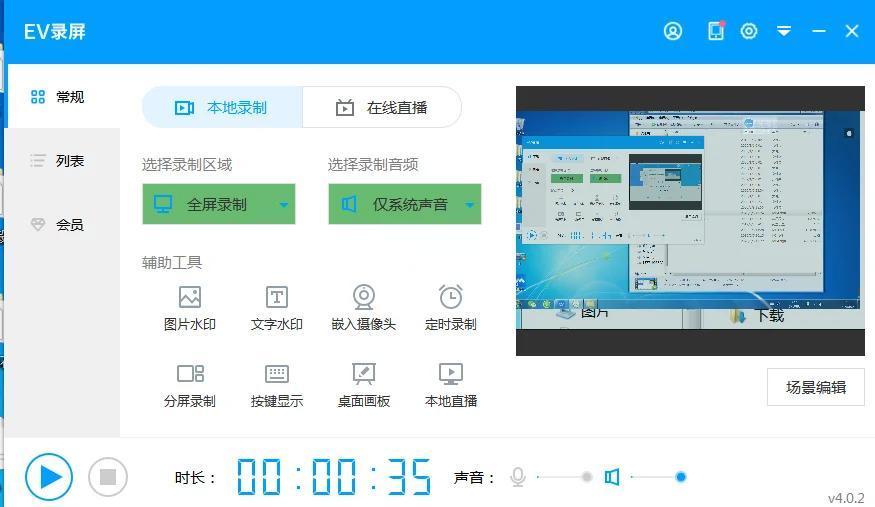Open the 文字水印 text watermark tool
The width and height of the screenshot is (875, 507).
276,298
